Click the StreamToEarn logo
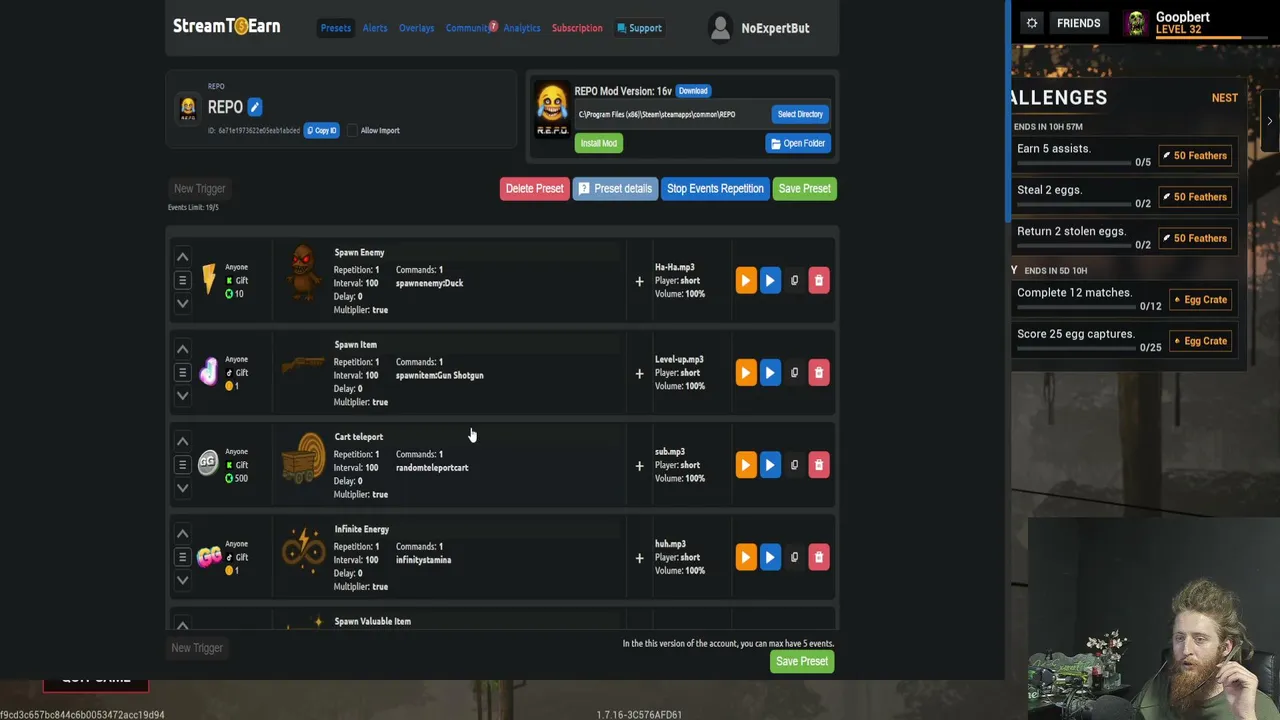Viewport: 1280px width, 720px height. point(227,26)
